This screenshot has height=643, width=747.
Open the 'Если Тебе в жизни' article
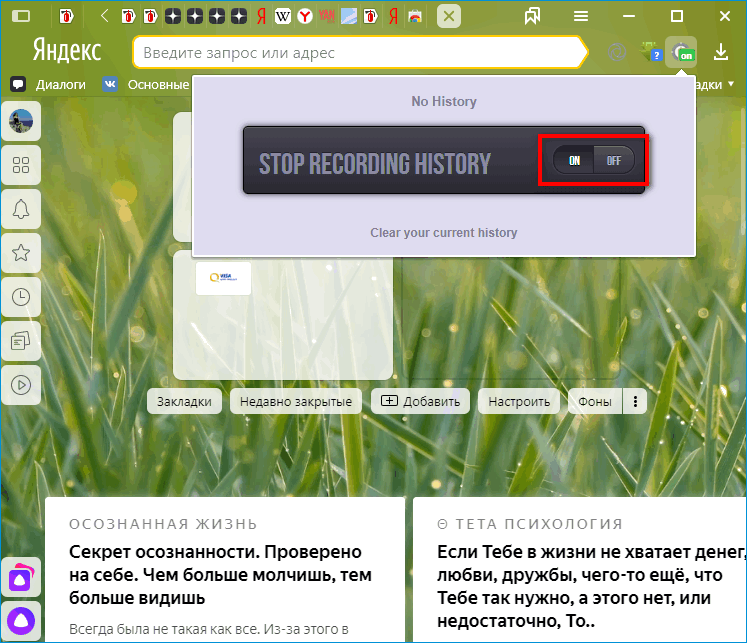point(580,570)
